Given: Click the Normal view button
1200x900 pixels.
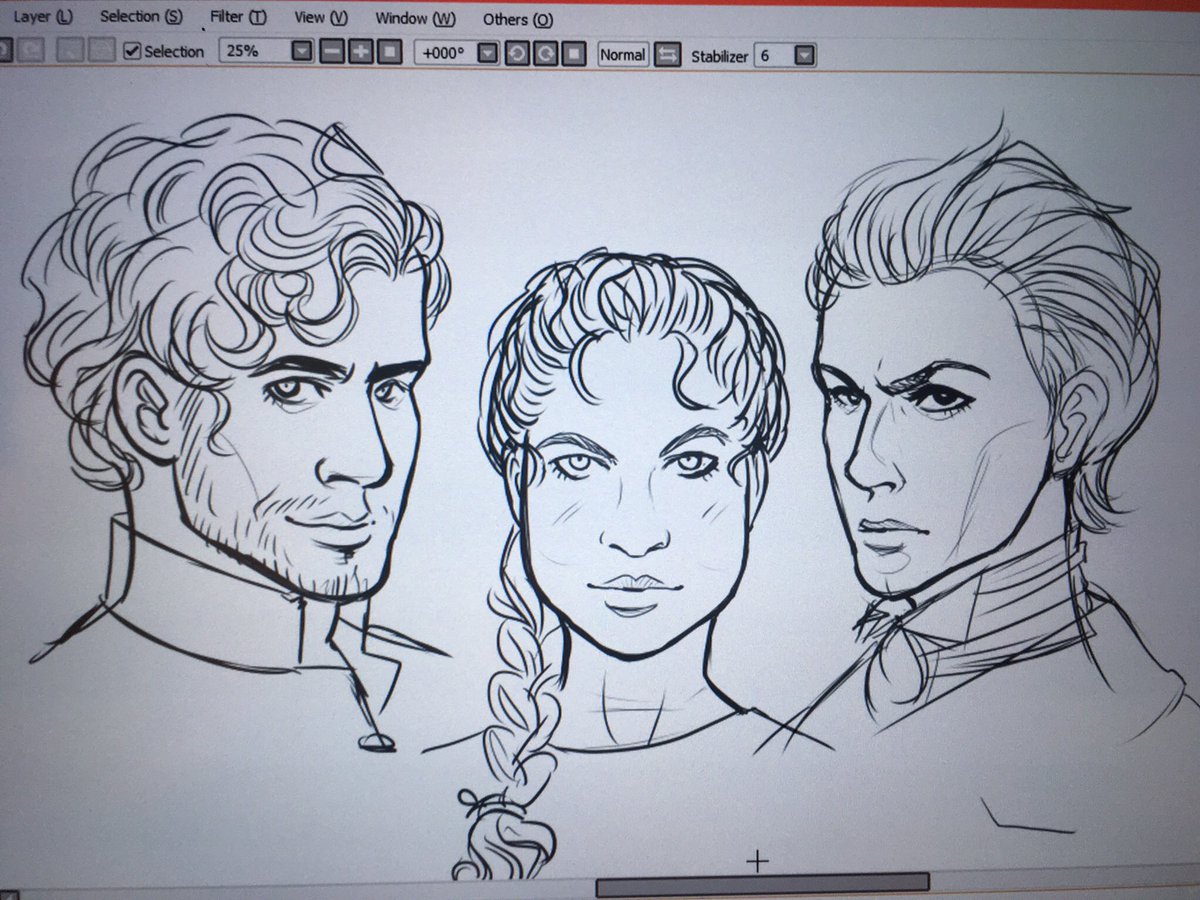Looking at the screenshot, I should 622,55.
